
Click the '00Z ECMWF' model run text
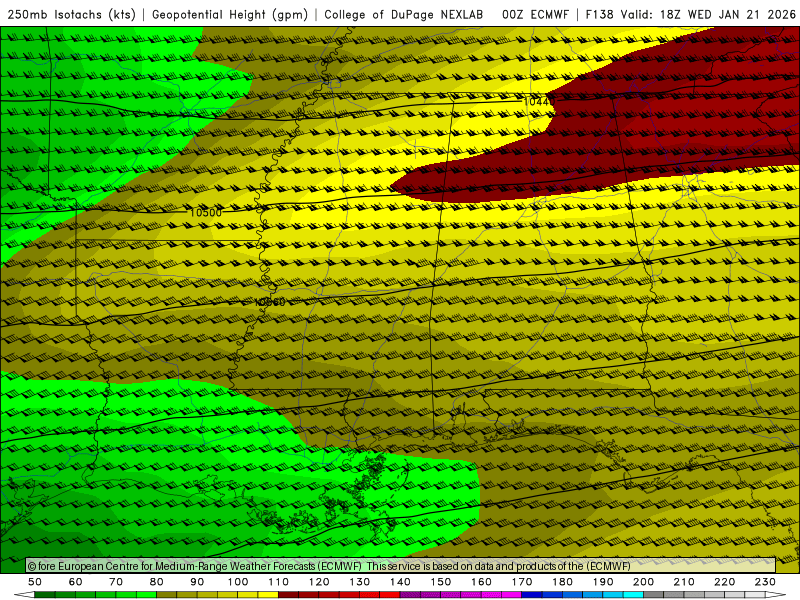(x=535, y=15)
